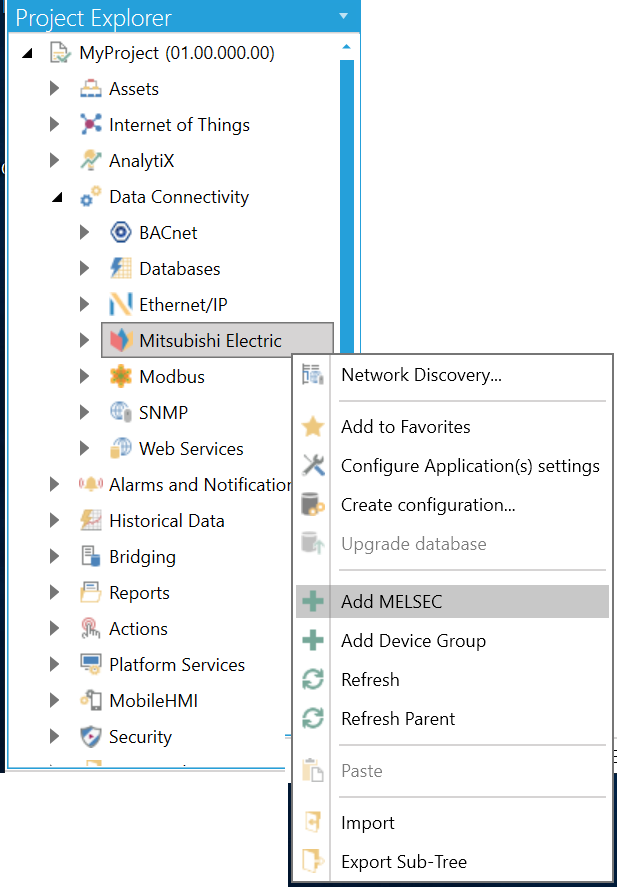Click the Historical Data icon
This screenshot has height=893, width=617.
(91, 521)
